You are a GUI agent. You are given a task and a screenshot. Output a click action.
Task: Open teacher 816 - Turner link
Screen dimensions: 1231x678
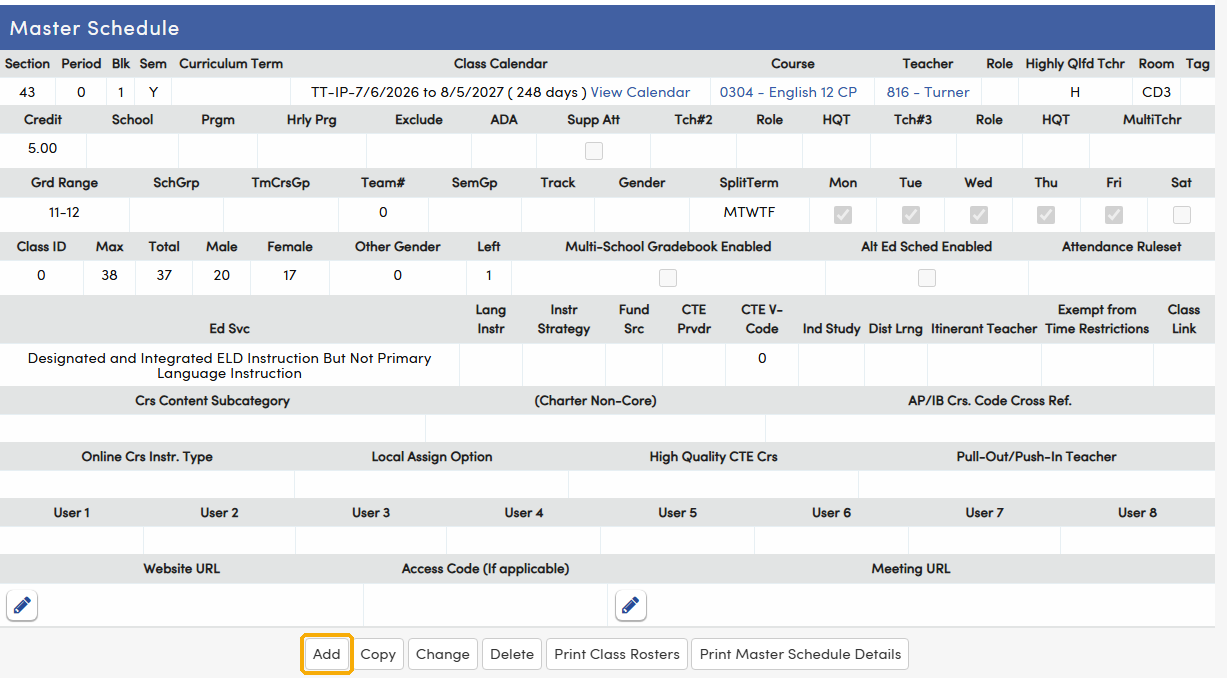pyautogui.click(x=928, y=92)
